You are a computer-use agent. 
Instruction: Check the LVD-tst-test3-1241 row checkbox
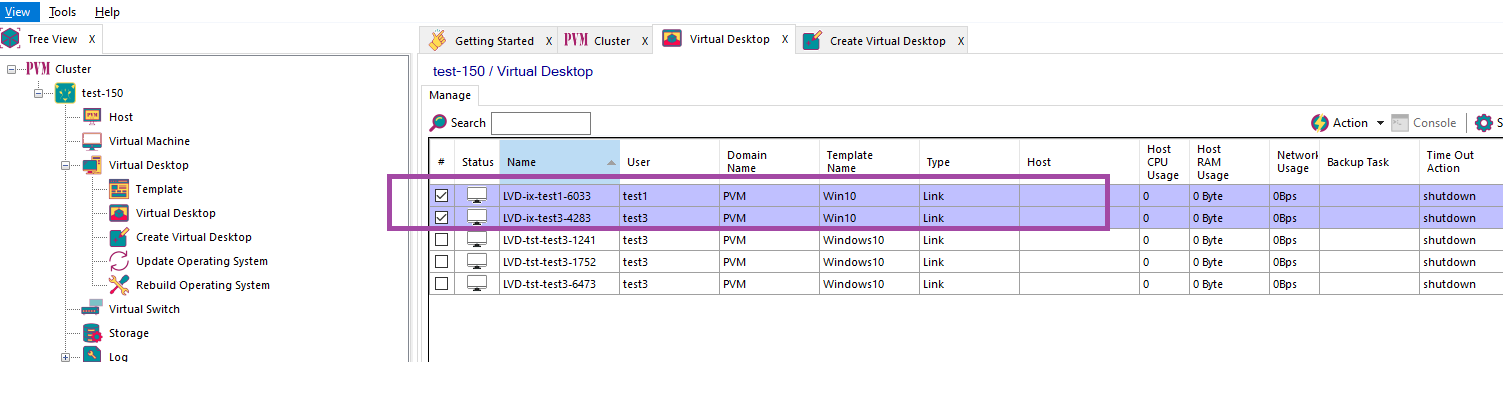click(x=441, y=240)
